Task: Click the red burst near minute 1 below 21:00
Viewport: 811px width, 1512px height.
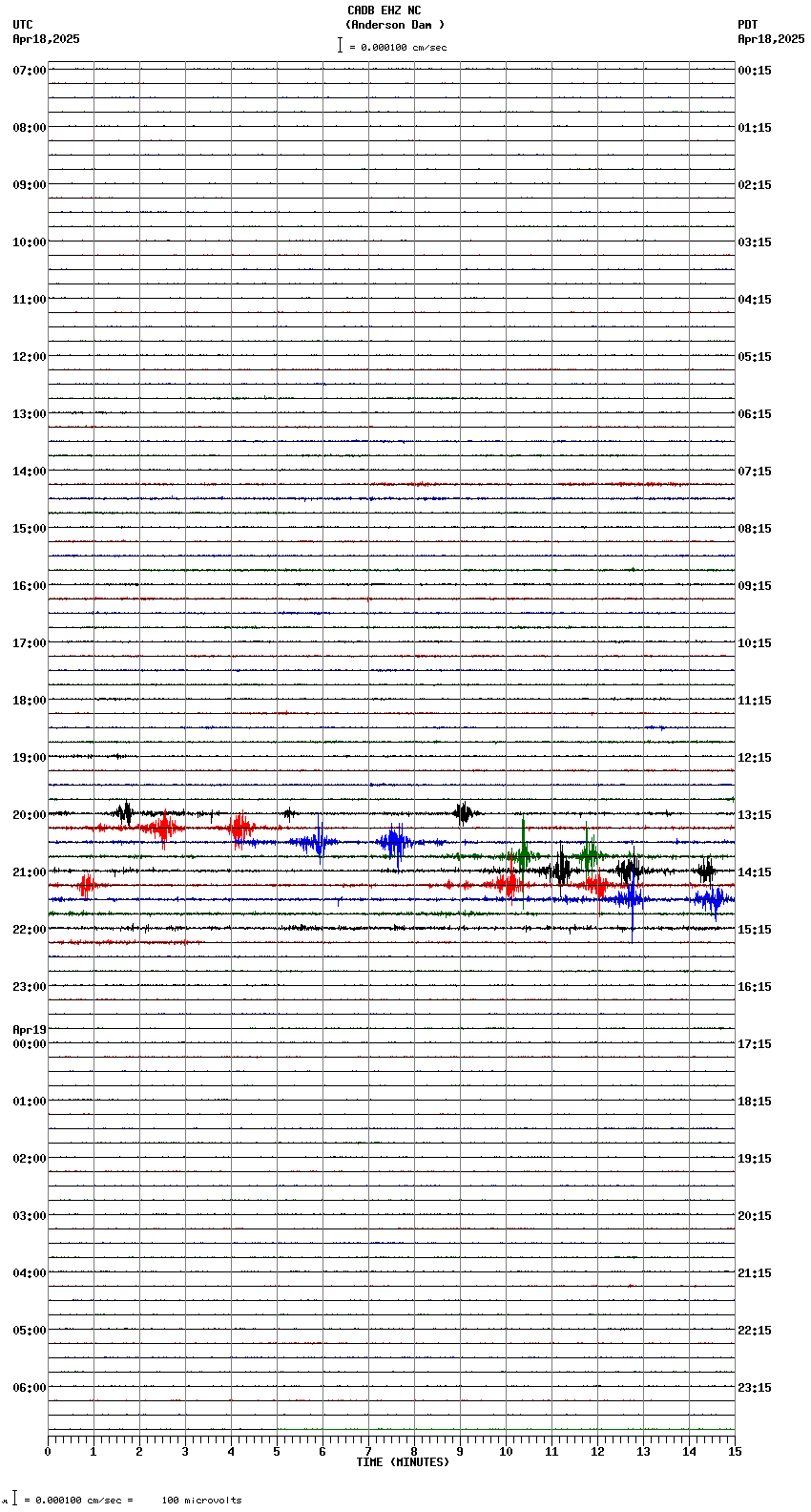Action: (x=86, y=886)
